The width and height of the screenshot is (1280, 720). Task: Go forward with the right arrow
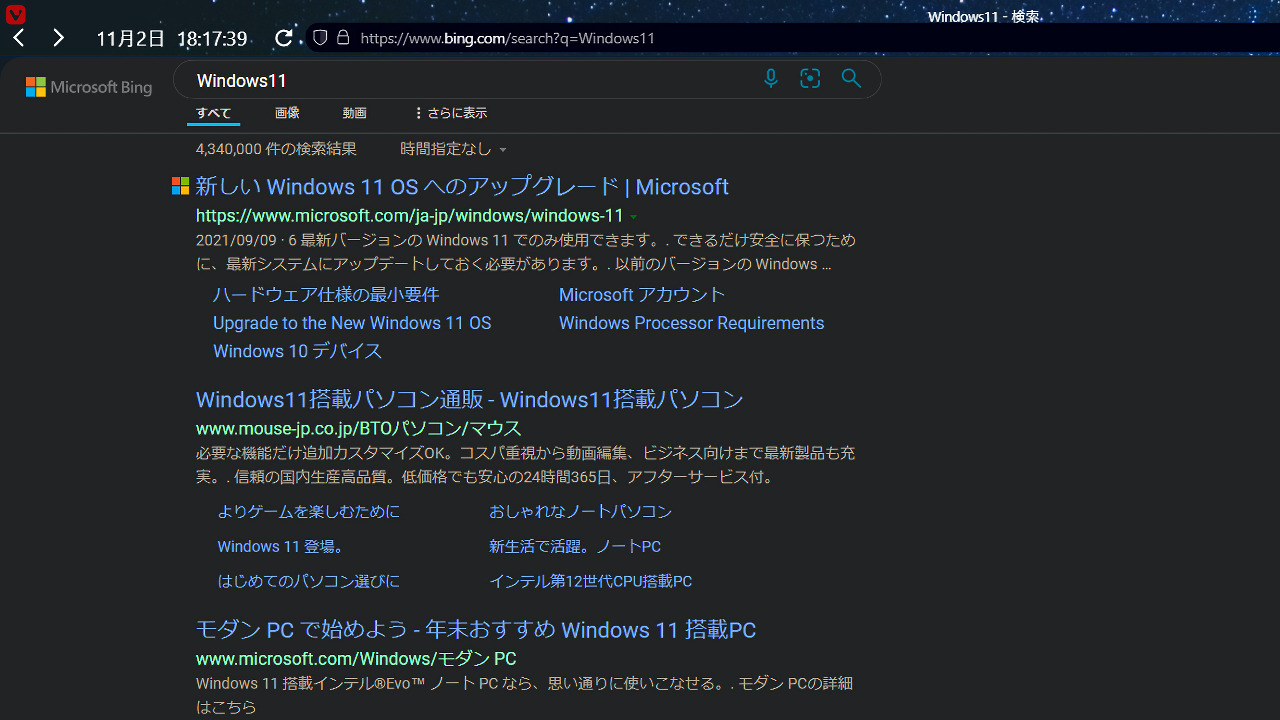point(58,38)
